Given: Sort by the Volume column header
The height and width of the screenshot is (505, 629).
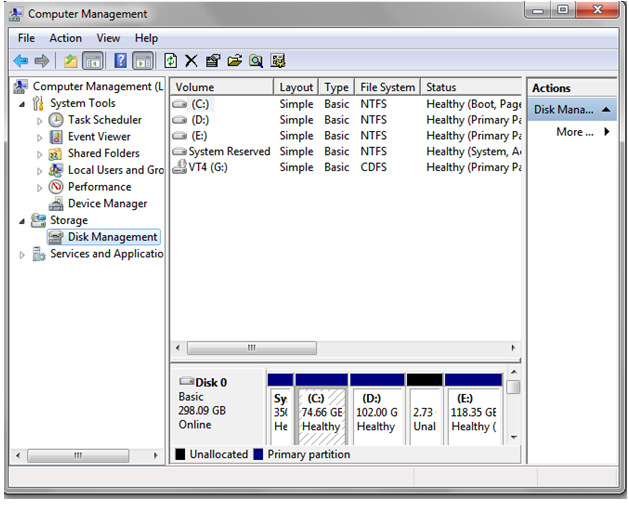Looking at the screenshot, I should [222, 87].
